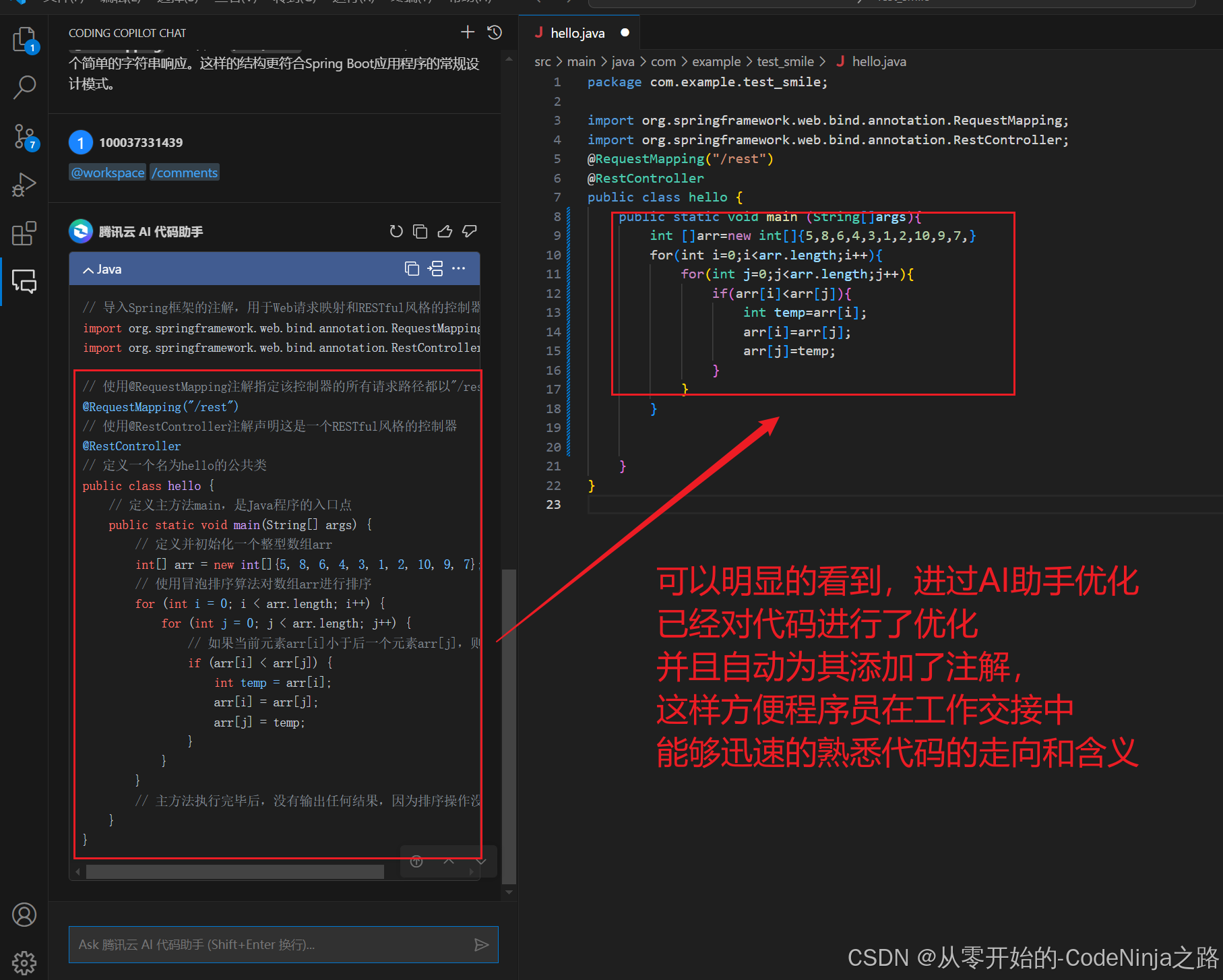The image size is (1223, 980).
Task: Click the @workspace tag in chat
Action: click(108, 173)
